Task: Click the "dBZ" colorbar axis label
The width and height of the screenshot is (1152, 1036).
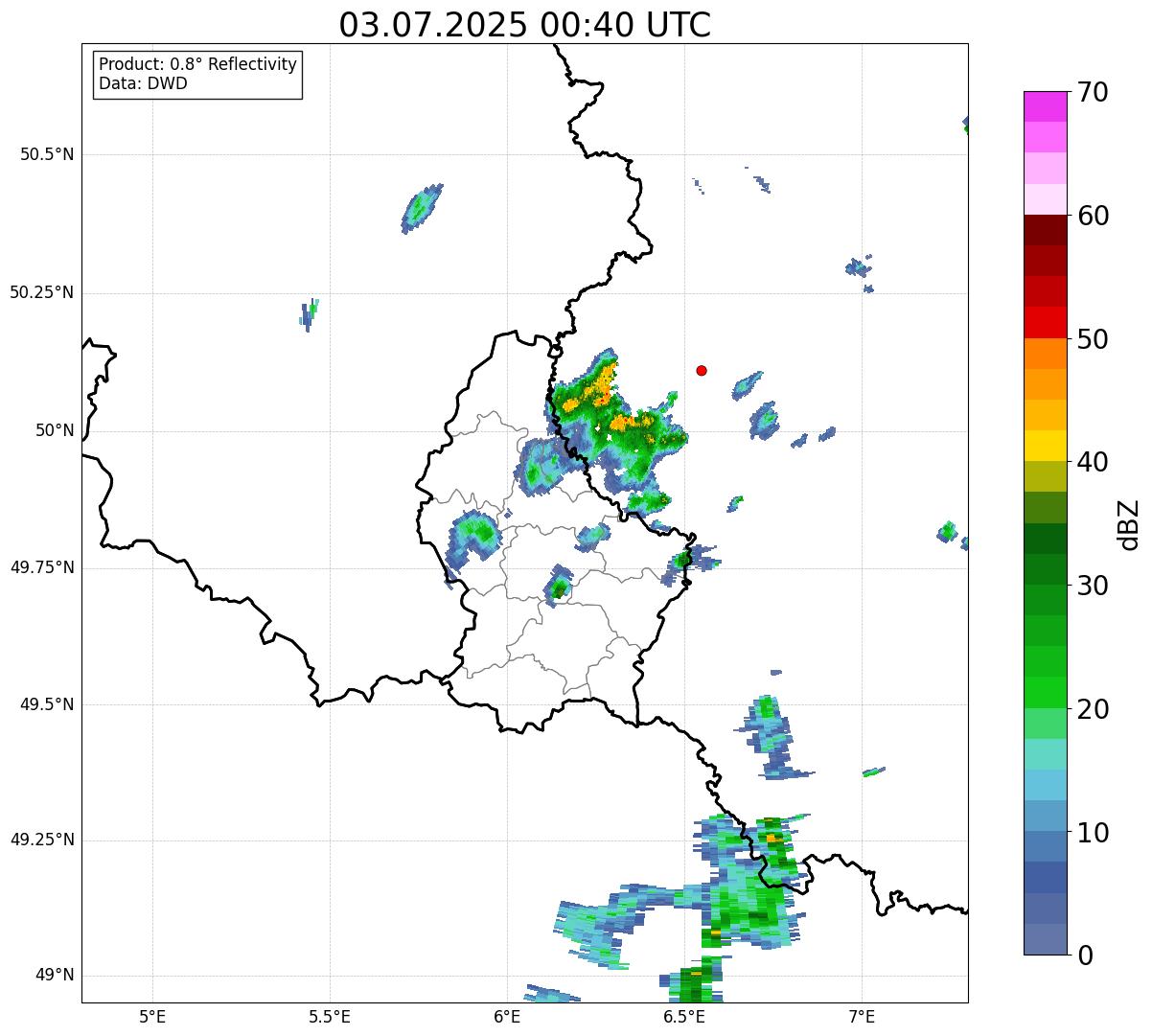Action: (1129, 523)
